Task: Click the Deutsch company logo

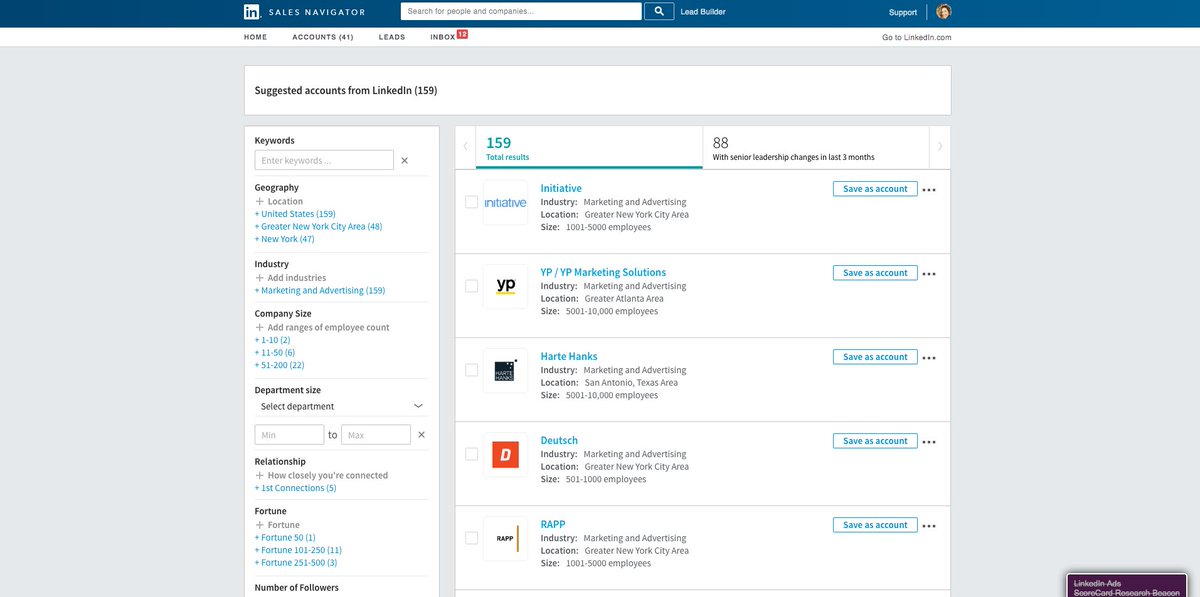Action: pyautogui.click(x=505, y=454)
